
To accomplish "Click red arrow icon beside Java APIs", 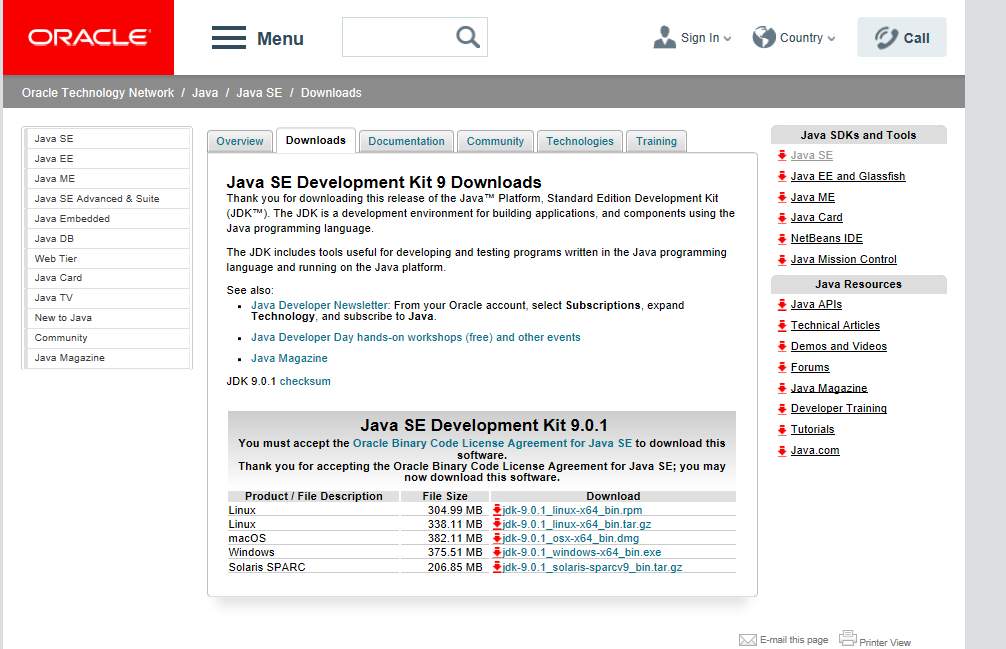I will (x=781, y=305).
